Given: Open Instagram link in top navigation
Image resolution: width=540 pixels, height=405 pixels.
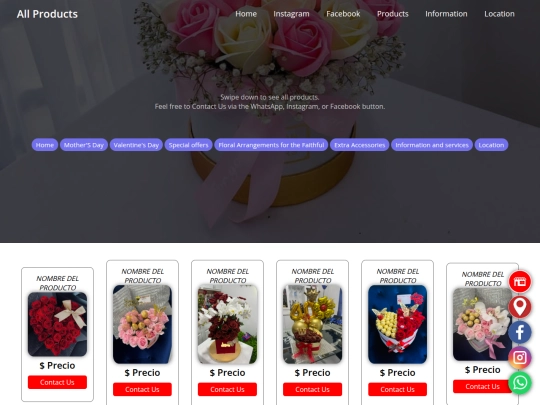Looking at the screenshot, I should coord(291,14).
